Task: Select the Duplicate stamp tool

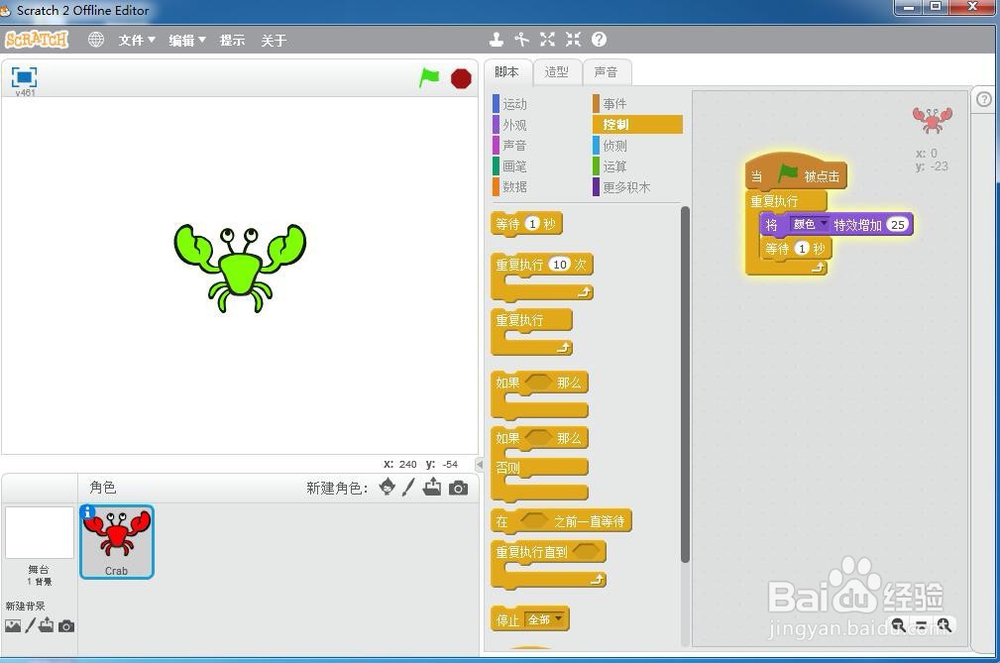Action: pyautogui.click(x=496, y=40)
